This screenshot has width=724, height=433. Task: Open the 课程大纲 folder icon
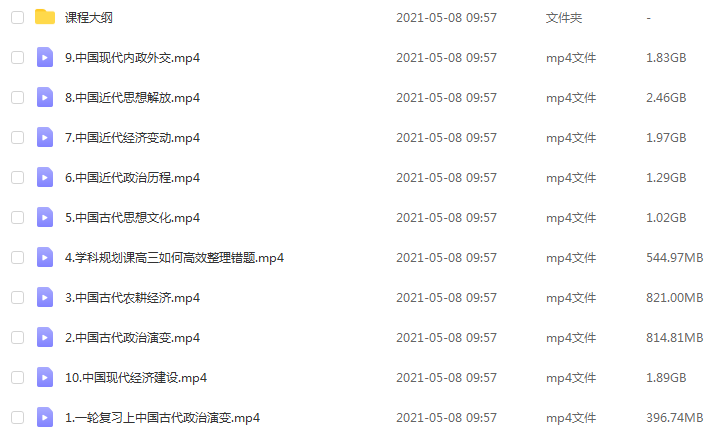pos(45,17)
